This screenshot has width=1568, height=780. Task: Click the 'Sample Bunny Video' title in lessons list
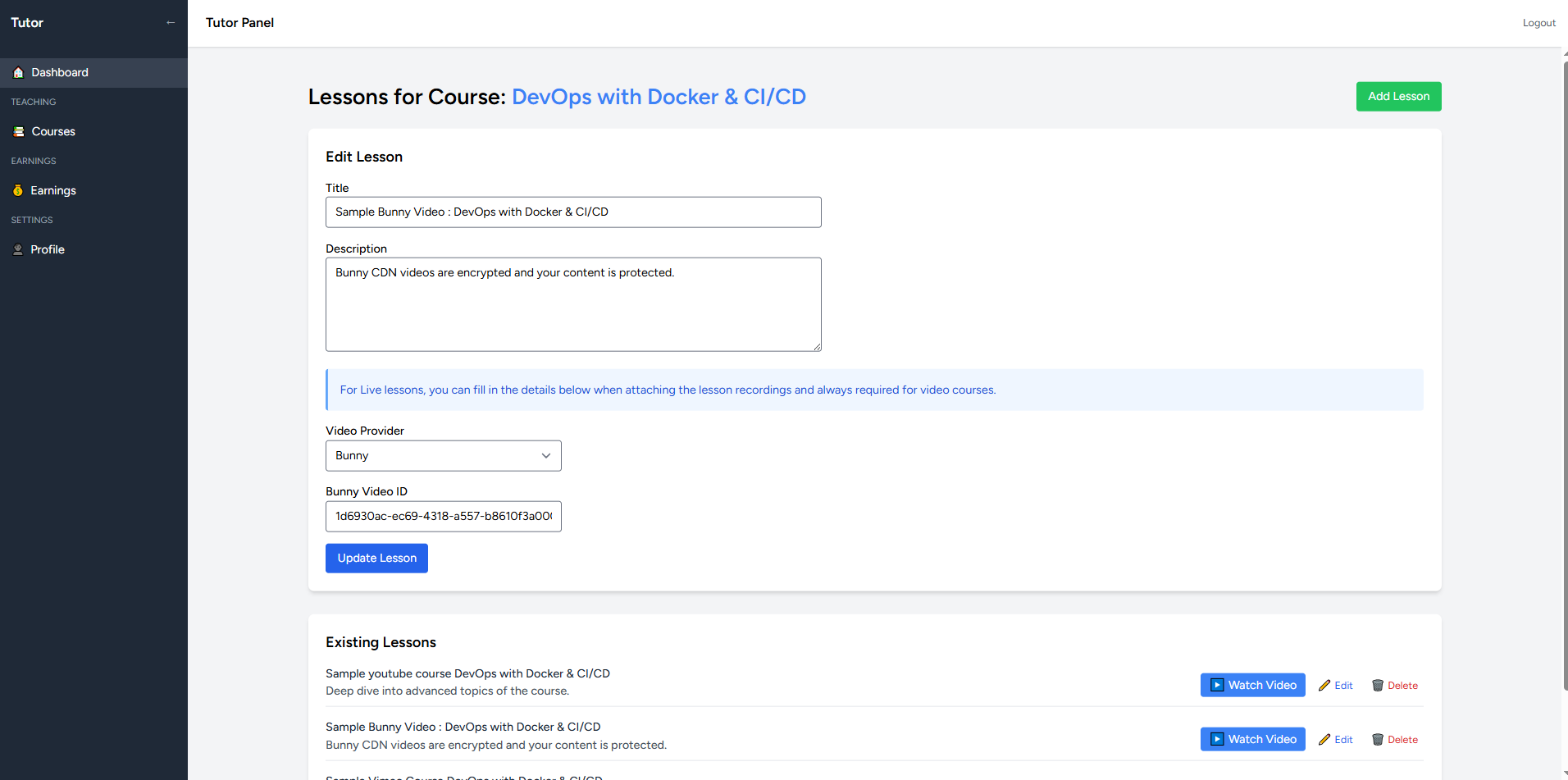463,728
